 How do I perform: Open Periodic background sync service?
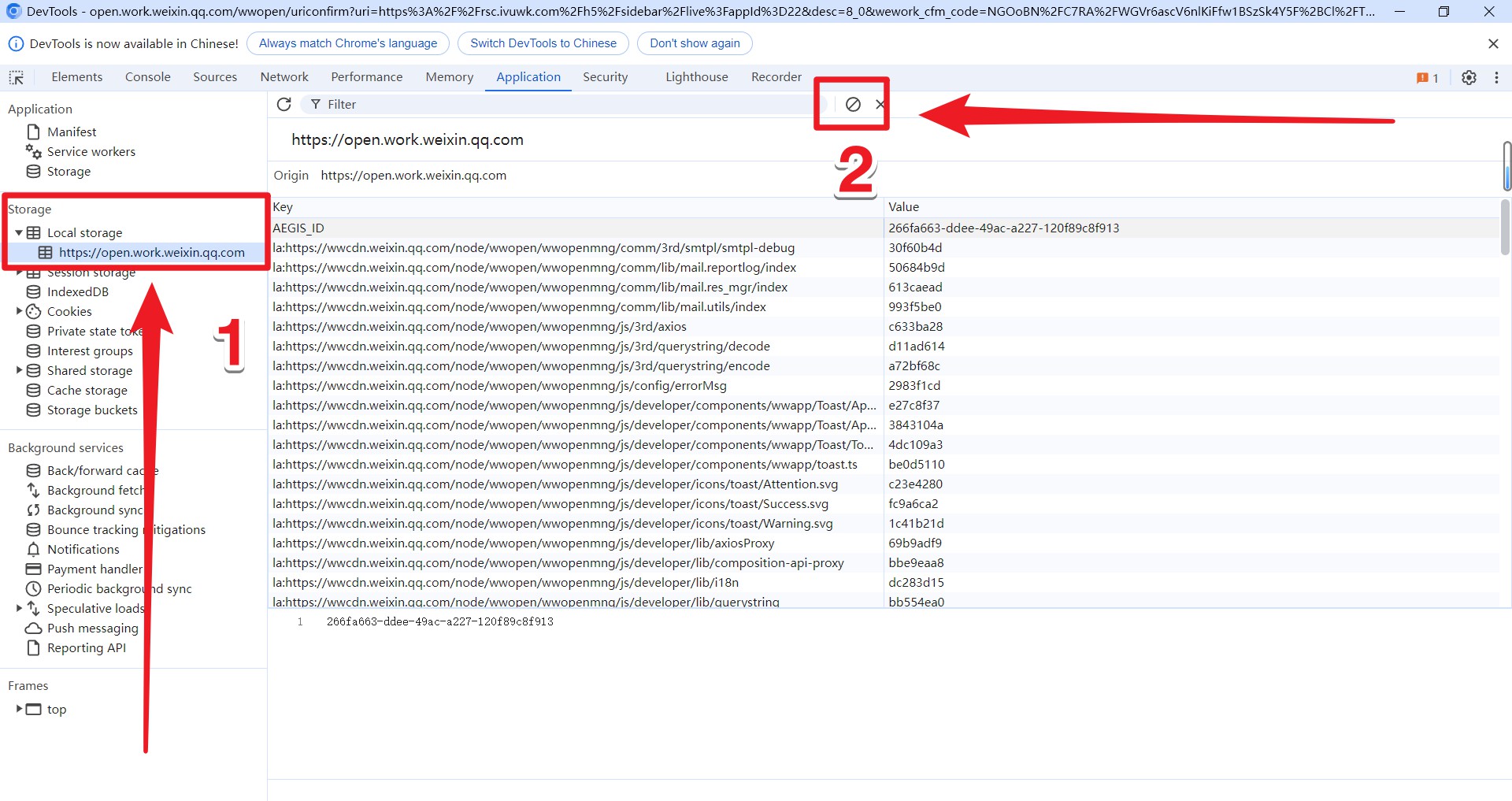(119, 588)
